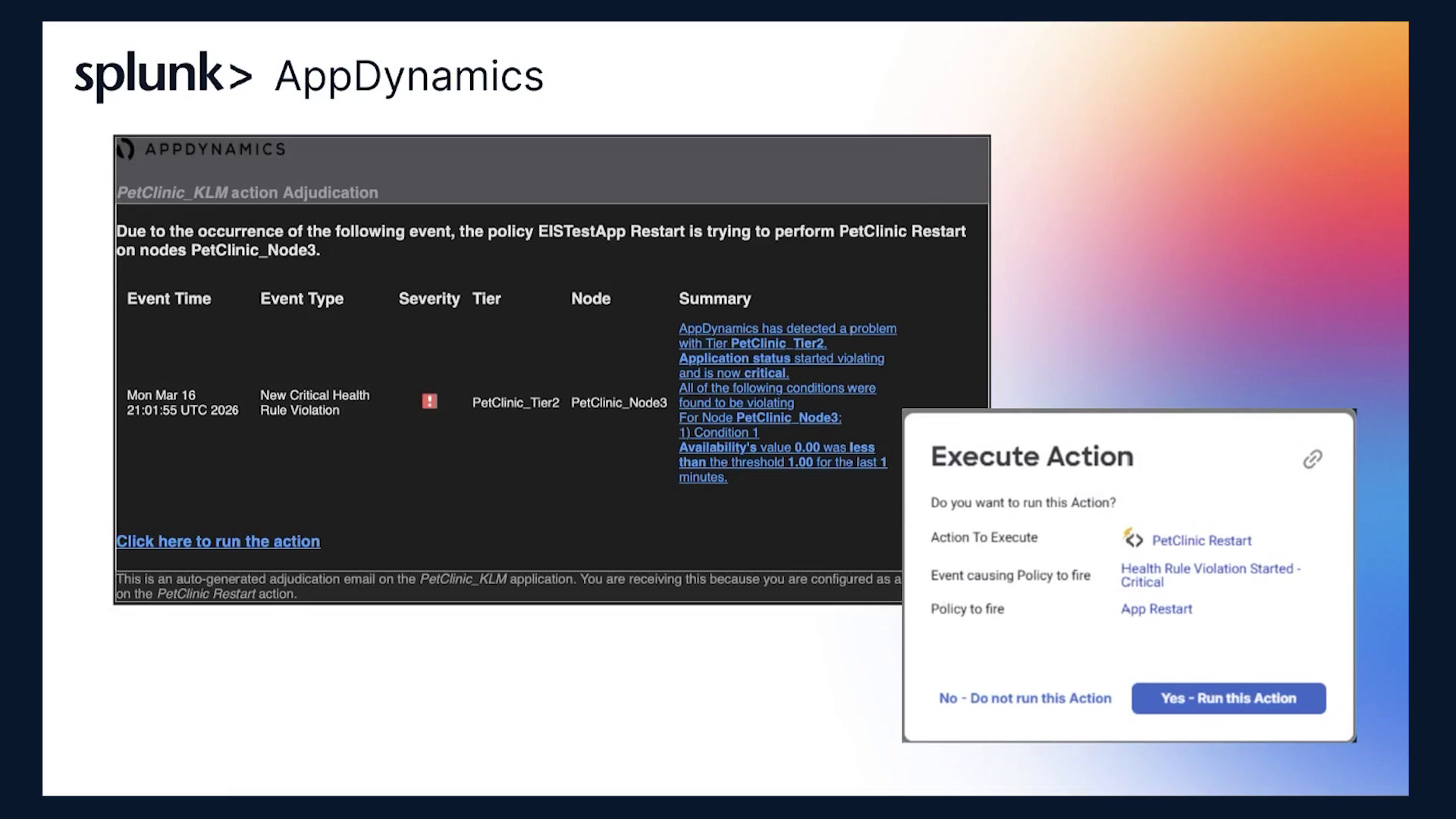Click 'PetClinic_KLM action Adjudication' heading
This screenshot has width=1456, height=819.
tap(247, 193)
